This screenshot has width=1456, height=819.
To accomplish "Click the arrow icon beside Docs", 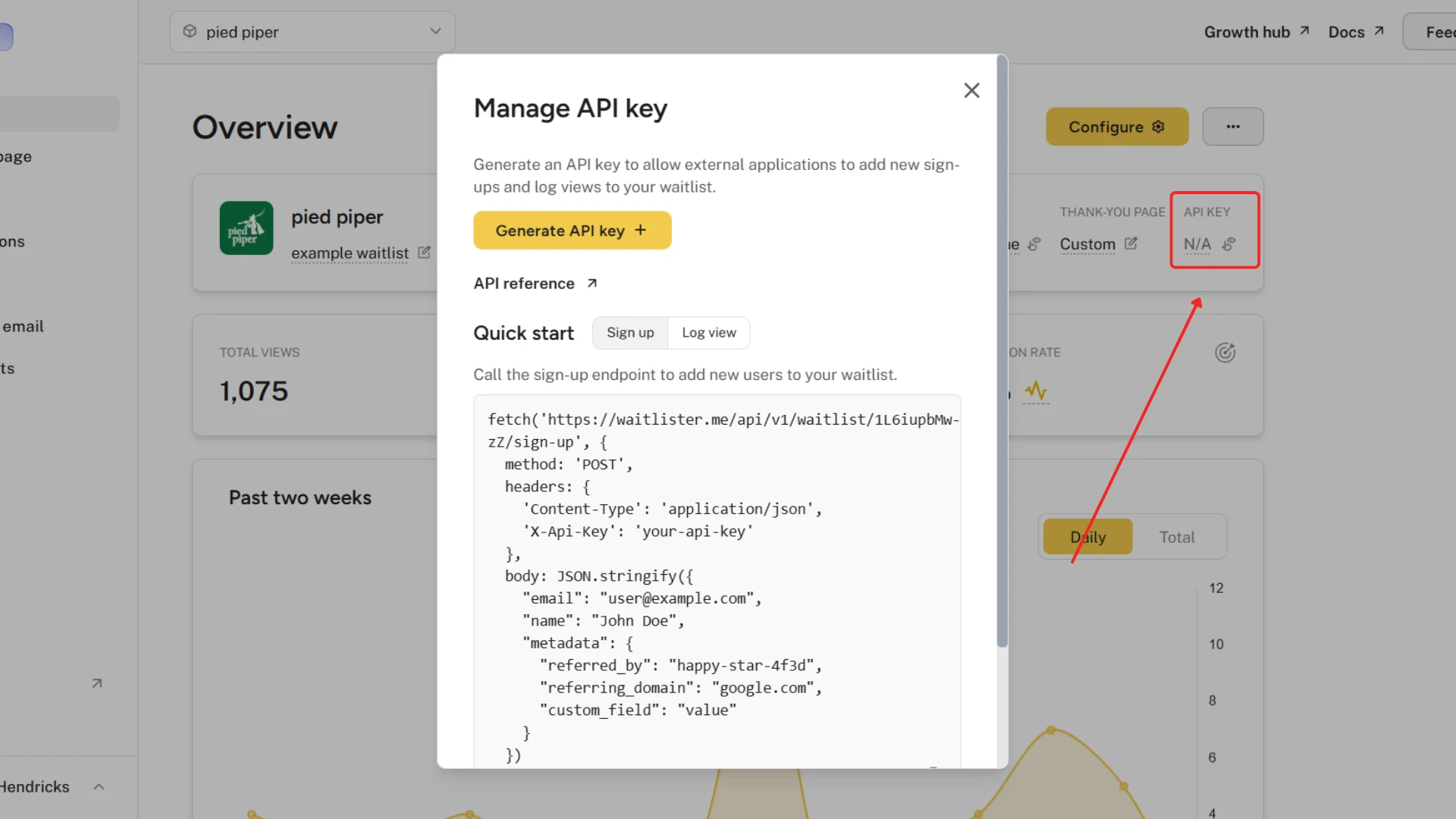I will (1379, 31).
